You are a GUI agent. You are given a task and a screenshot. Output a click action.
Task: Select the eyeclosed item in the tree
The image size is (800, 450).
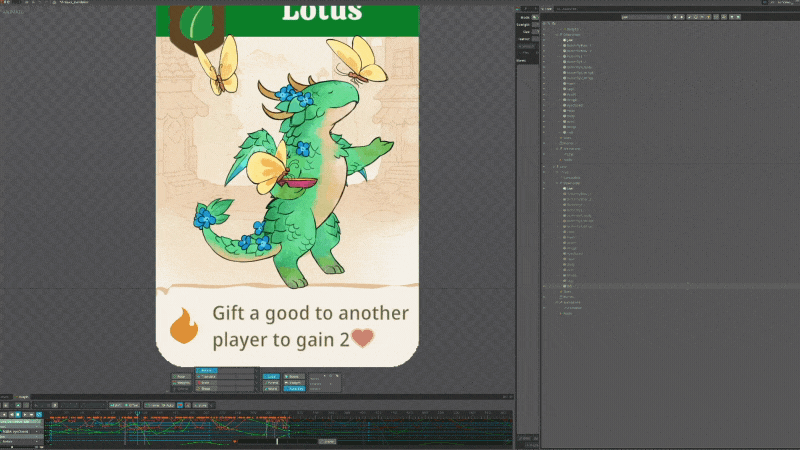(x=574, y=105)
